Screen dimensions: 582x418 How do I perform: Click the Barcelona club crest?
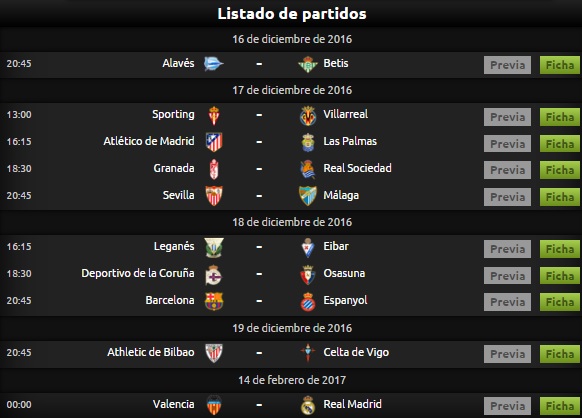click(214, 301)
